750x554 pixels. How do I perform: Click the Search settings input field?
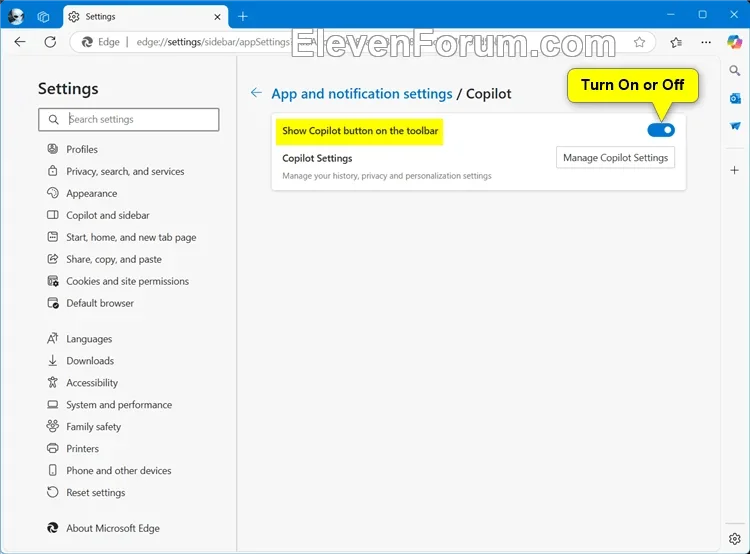pos(129,120)
